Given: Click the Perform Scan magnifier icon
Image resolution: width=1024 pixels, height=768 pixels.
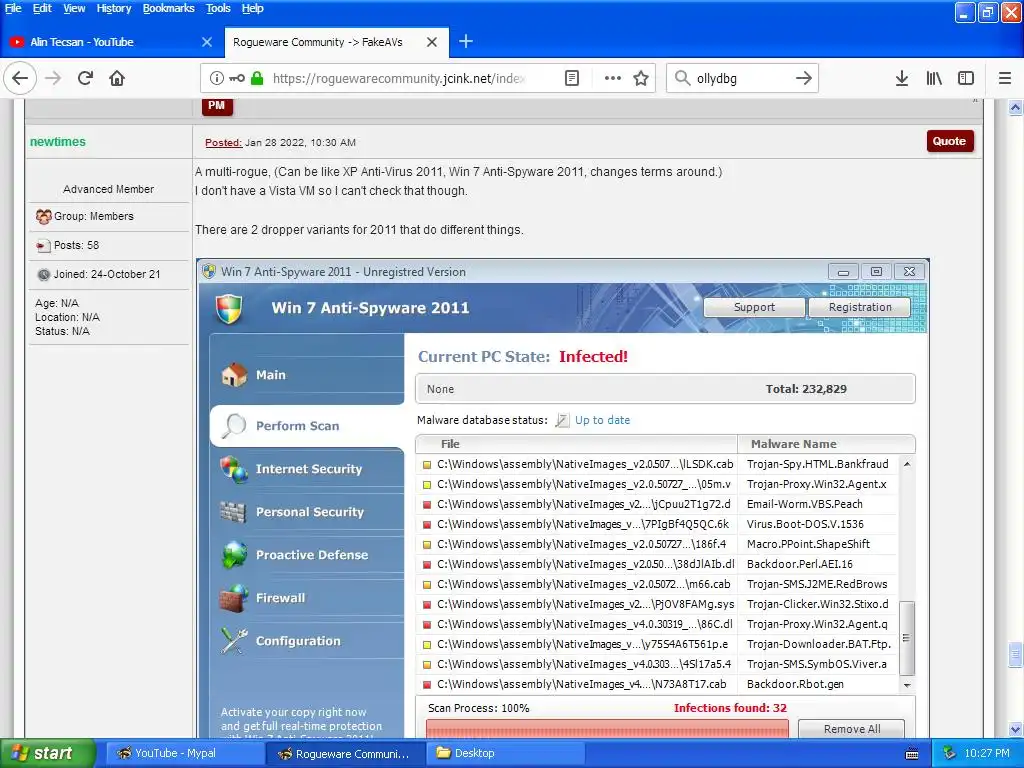Looking at the screenshot, I should click(234, 426).
